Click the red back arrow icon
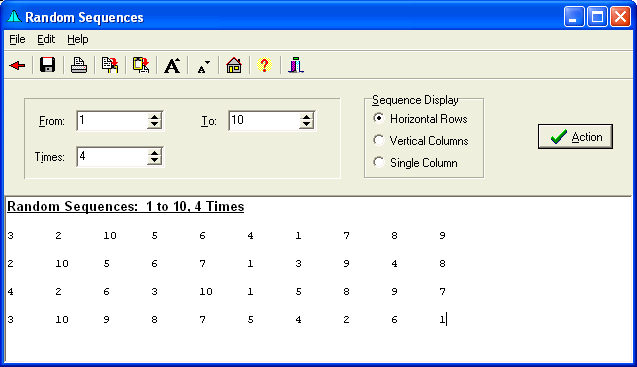Image resolution: width=637 pixels, height=367 pixels. 17,65
